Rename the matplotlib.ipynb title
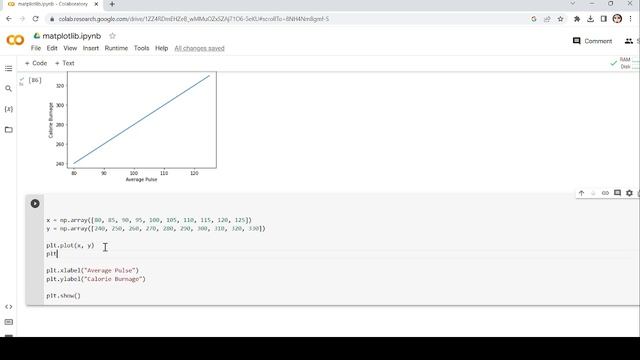Screen dimensions: 640x360 pyautogui.click(x=71, y=36)
